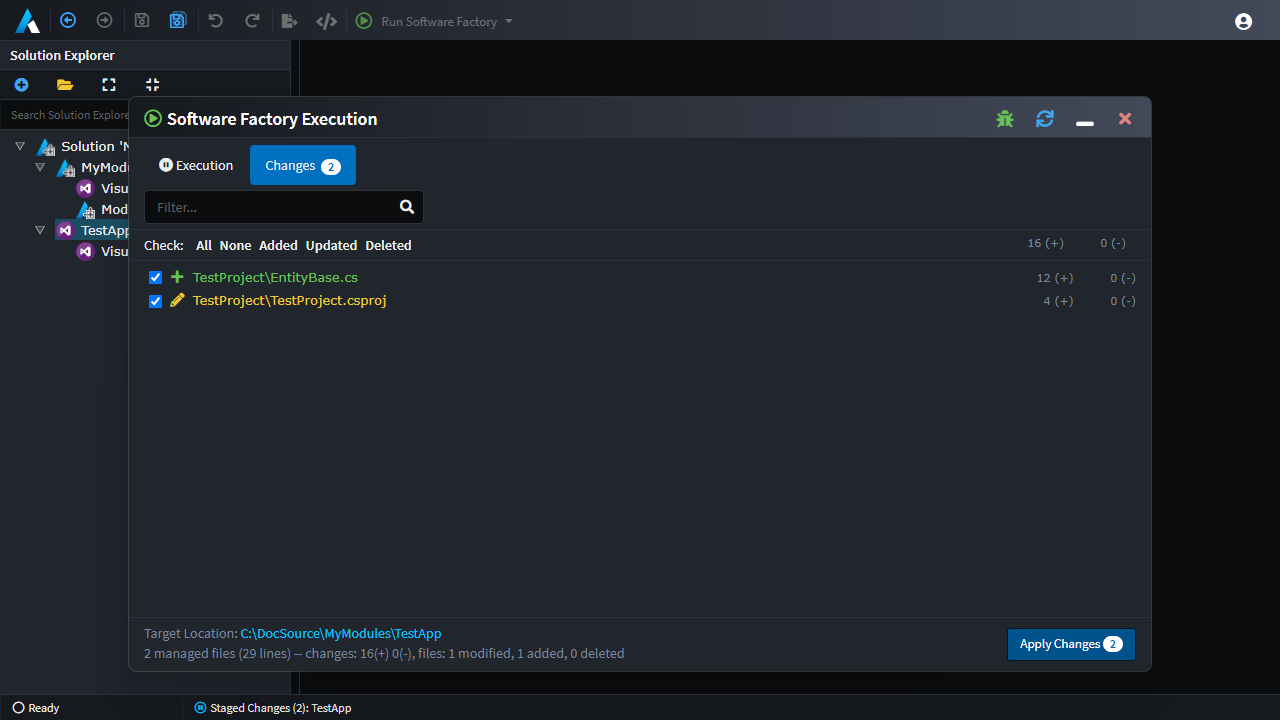The height and width of the screenshot is (720, 1280).
Task: Open the TestProject\TestProject.csproj file entry
Action: click(x=289, y=300)
